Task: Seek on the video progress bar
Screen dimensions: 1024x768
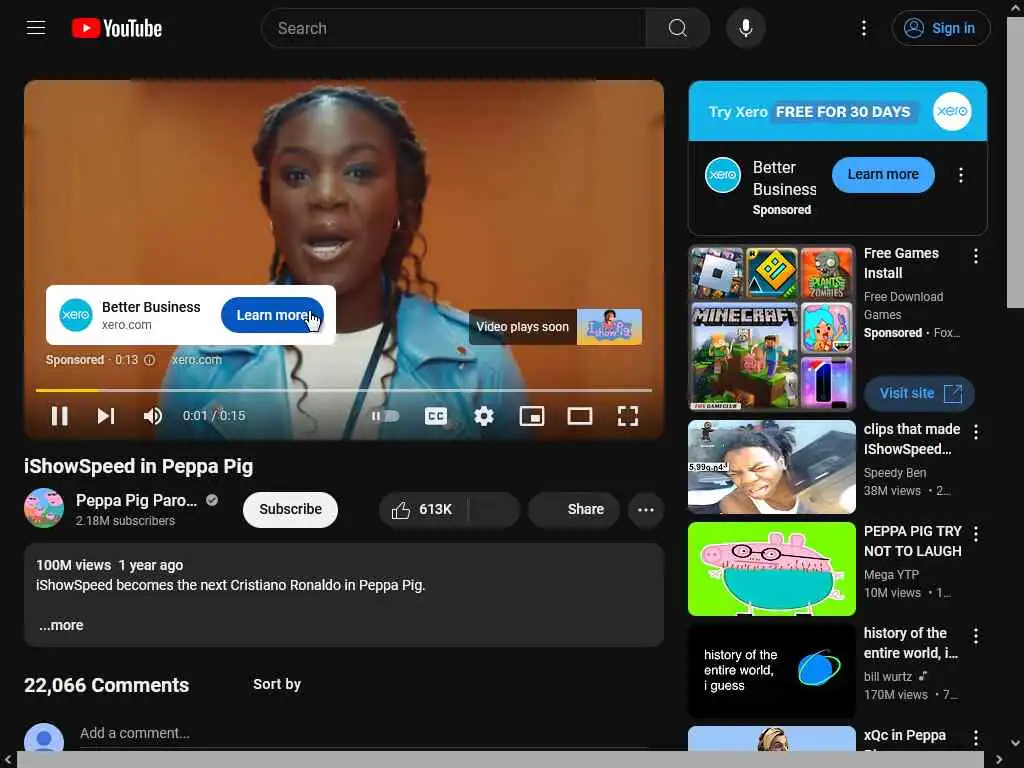Action: point(344,390)
